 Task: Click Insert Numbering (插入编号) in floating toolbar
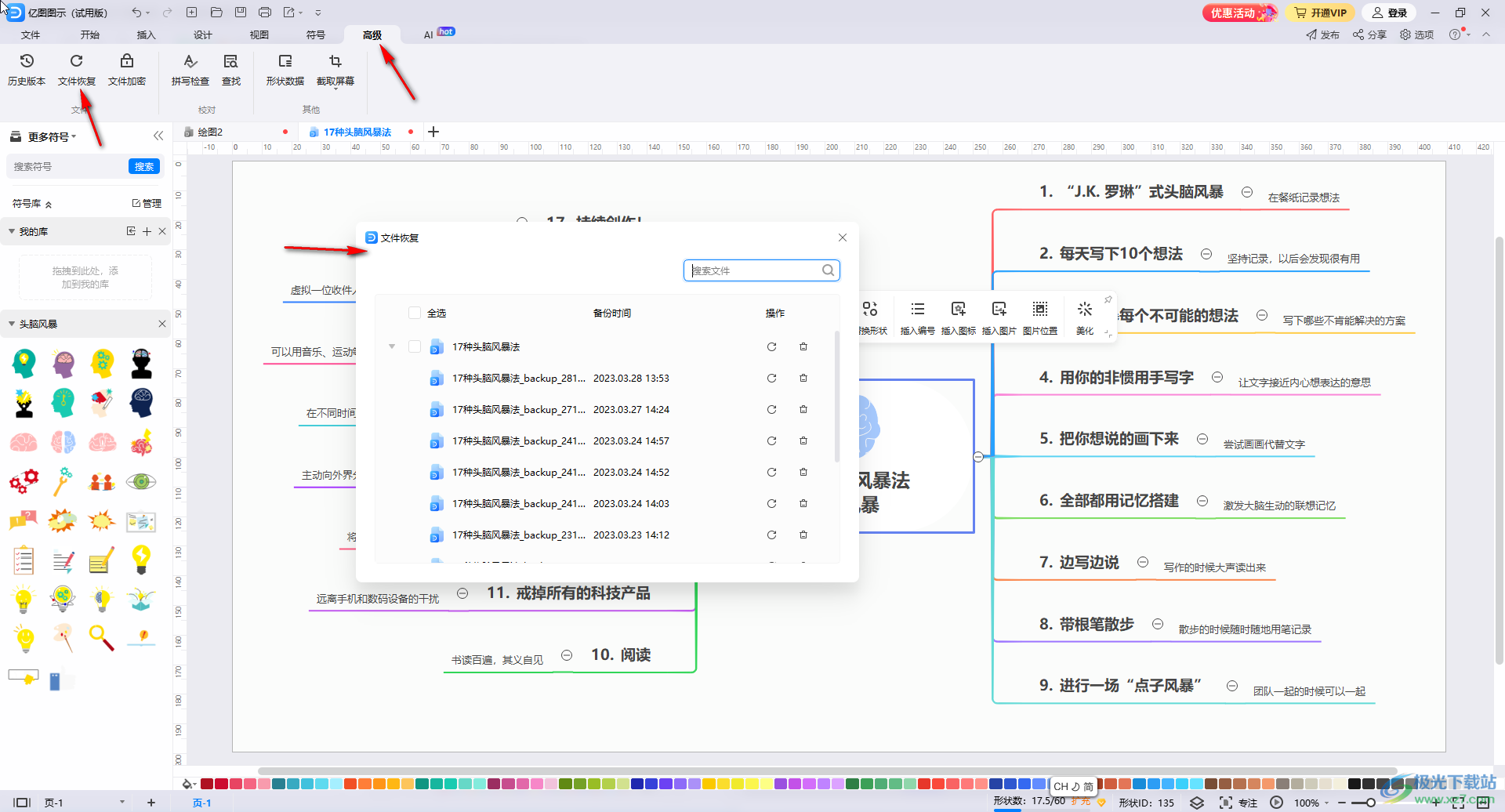[x=918, y=317]
